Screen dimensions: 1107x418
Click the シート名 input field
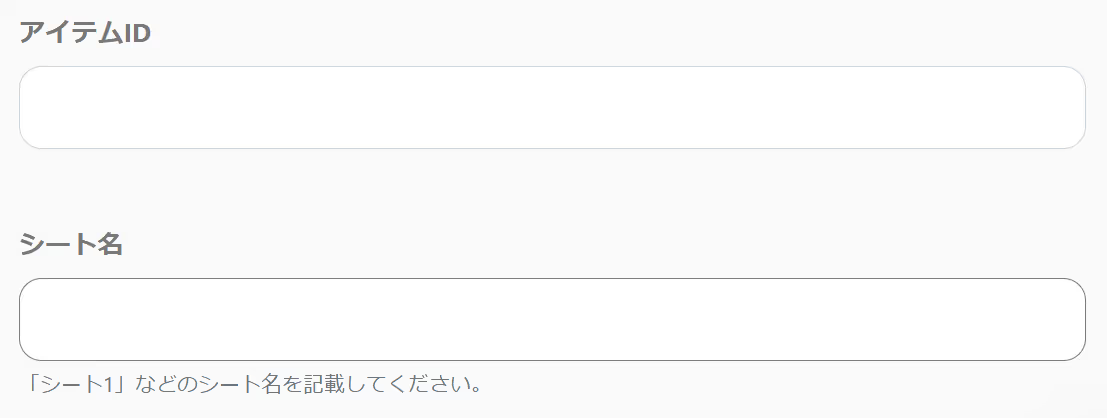[x=552, y=319]
